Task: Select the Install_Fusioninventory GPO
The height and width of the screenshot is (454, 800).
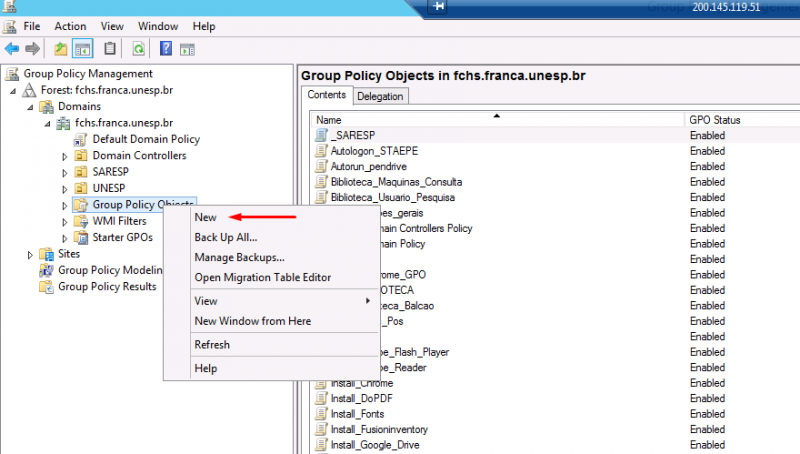Action: 379,430
